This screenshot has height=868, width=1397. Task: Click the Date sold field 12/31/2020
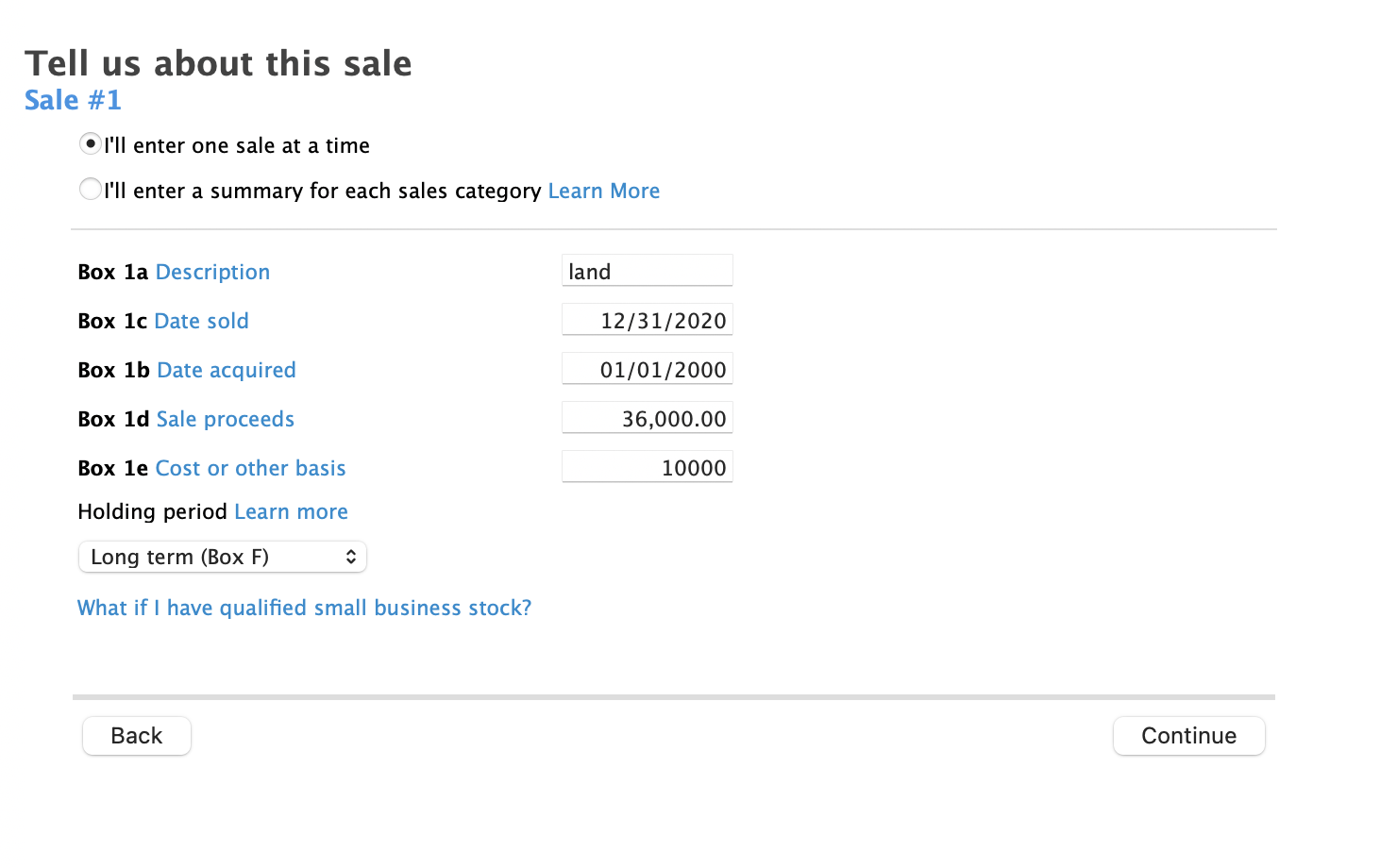(x=648, y=320)
